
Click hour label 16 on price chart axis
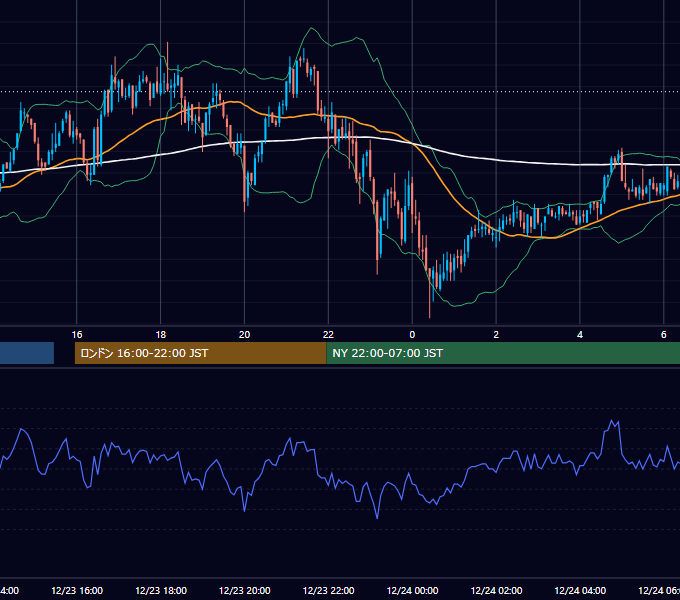point(77,335)
